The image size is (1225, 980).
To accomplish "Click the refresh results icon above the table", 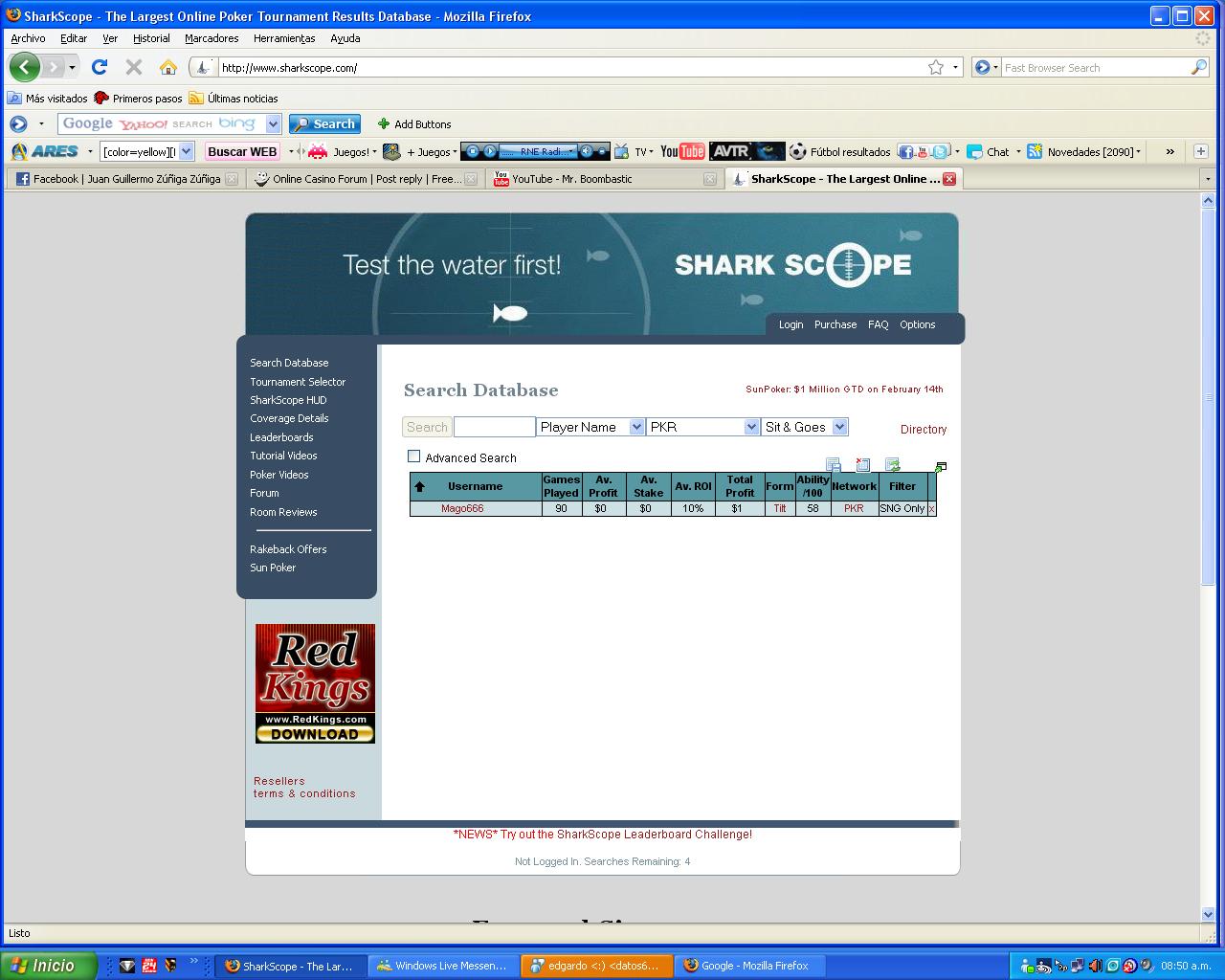I will 893,465.
